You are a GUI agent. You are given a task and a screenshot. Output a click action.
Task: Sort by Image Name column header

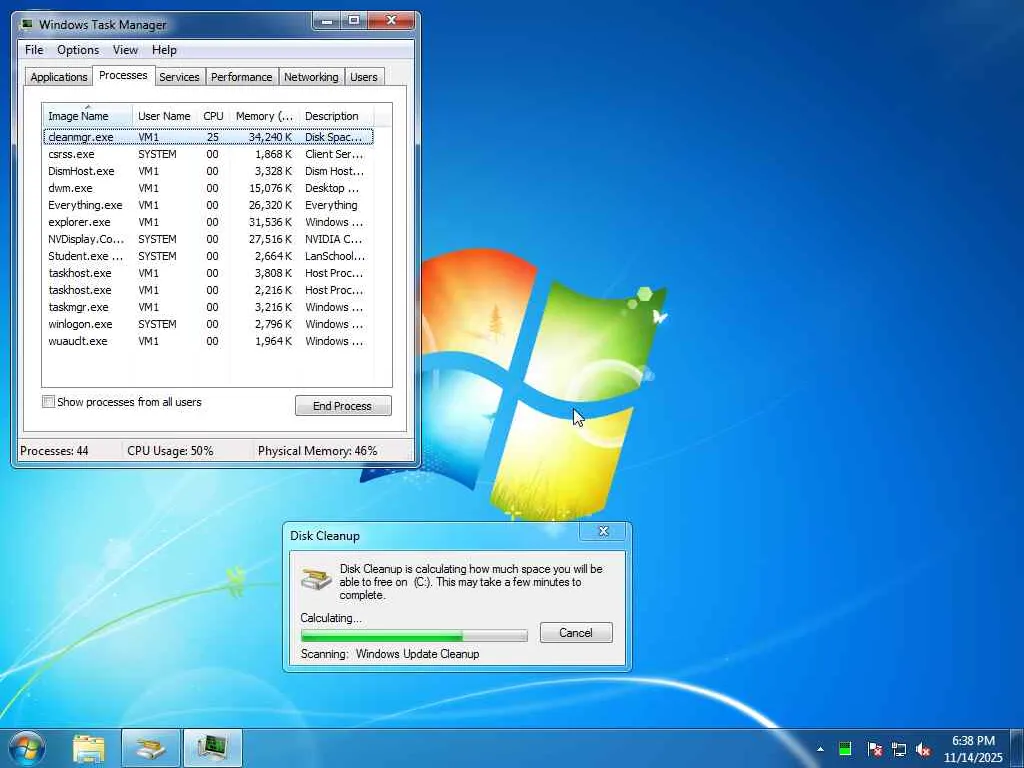click(x=88, y=116)
